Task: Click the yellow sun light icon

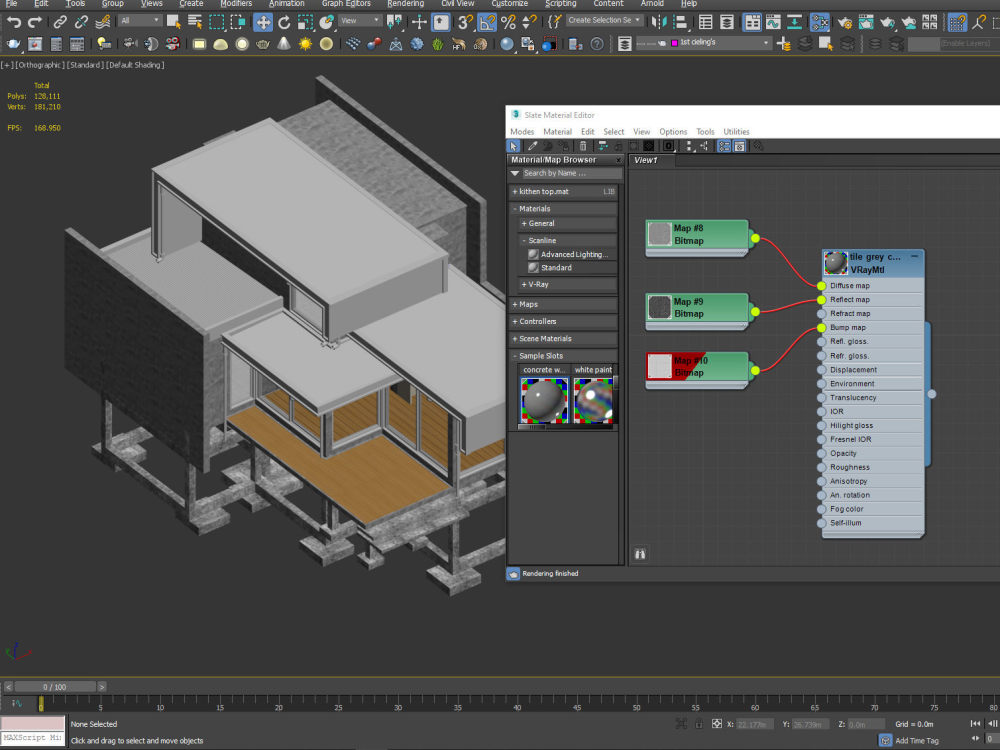Action: tap(305, 44)
